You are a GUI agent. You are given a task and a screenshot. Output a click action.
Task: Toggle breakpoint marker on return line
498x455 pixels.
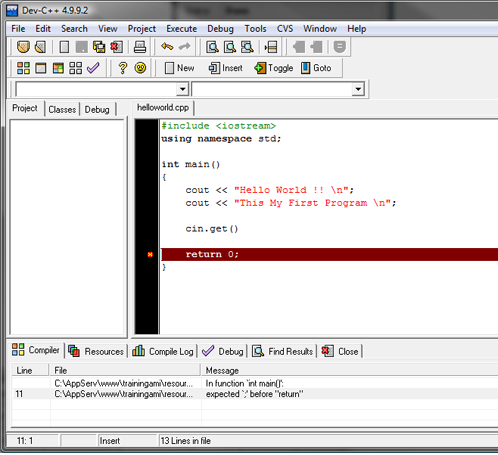click(x=150, y=254)
